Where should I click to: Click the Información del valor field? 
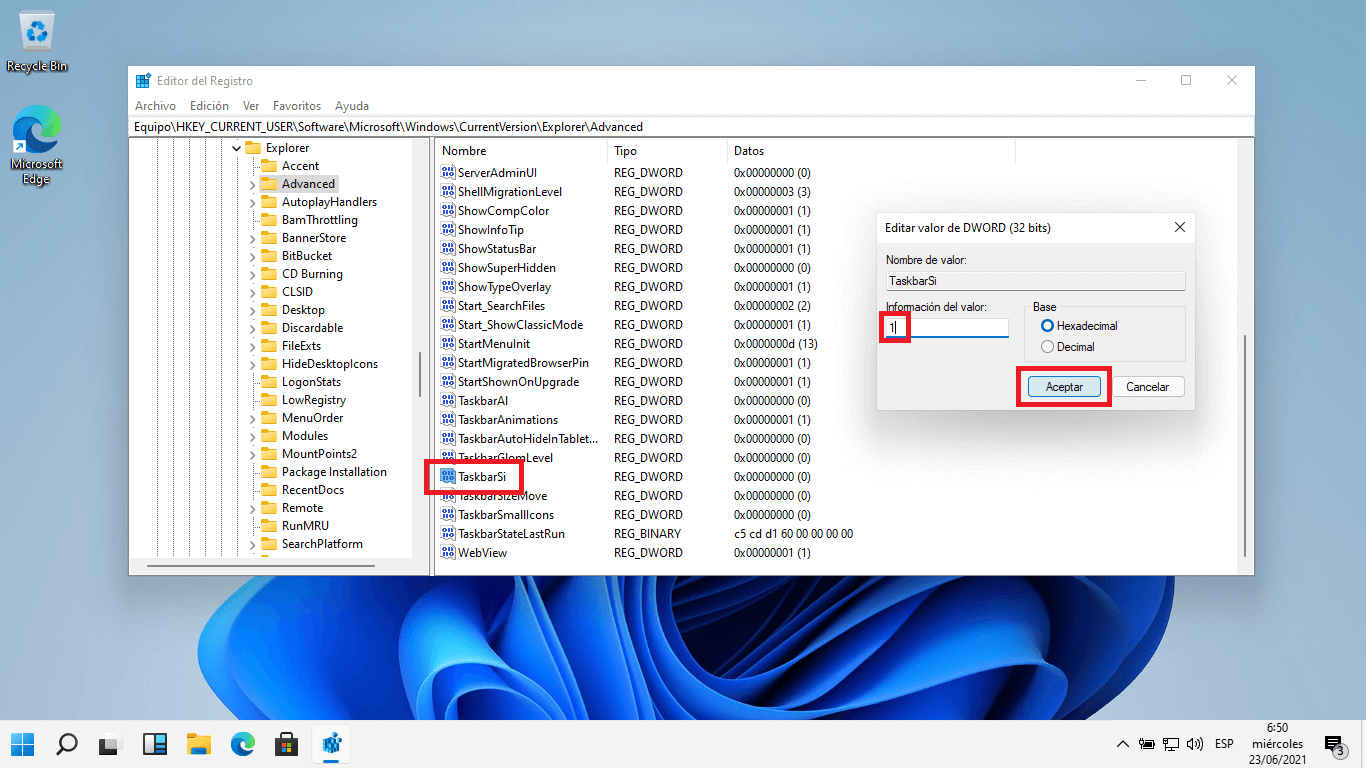947,327
